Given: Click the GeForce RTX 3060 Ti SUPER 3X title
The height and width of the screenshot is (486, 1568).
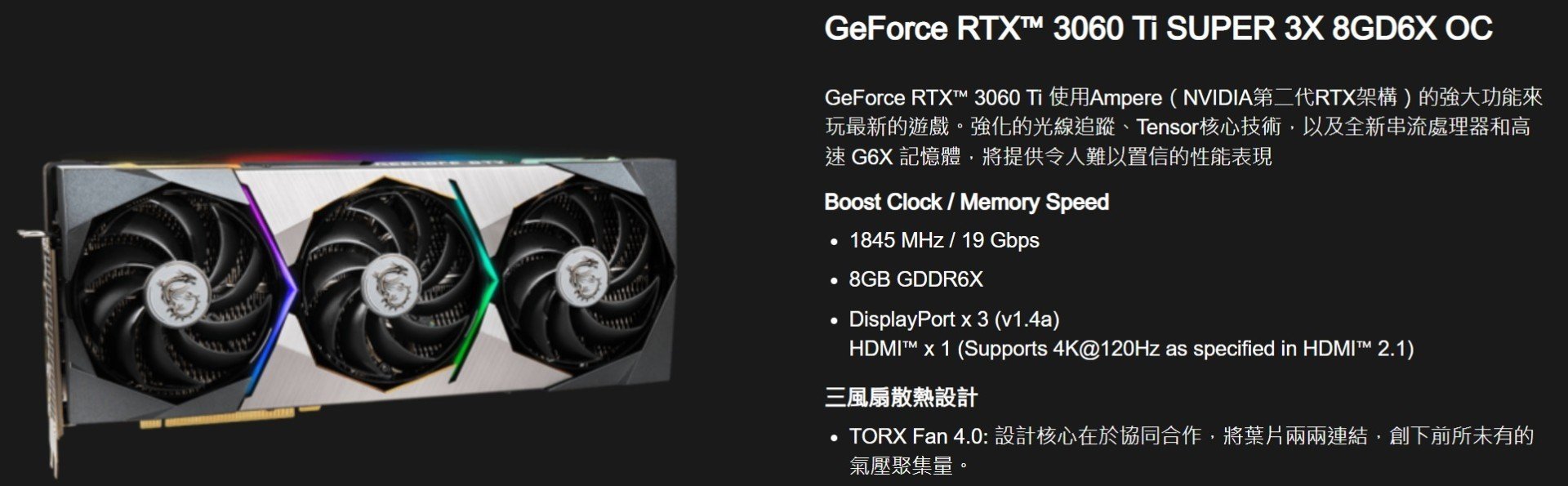Looking at the screenshot, I should [1158, 29].
